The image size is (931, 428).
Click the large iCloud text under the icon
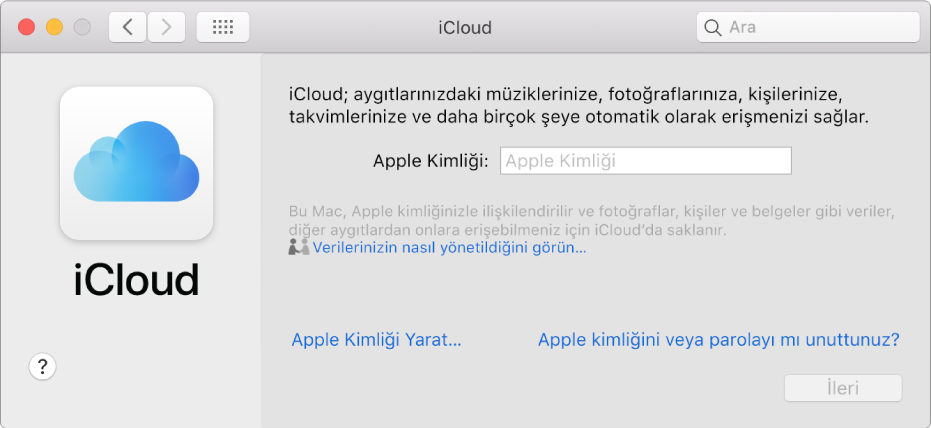tap(137, 280)
